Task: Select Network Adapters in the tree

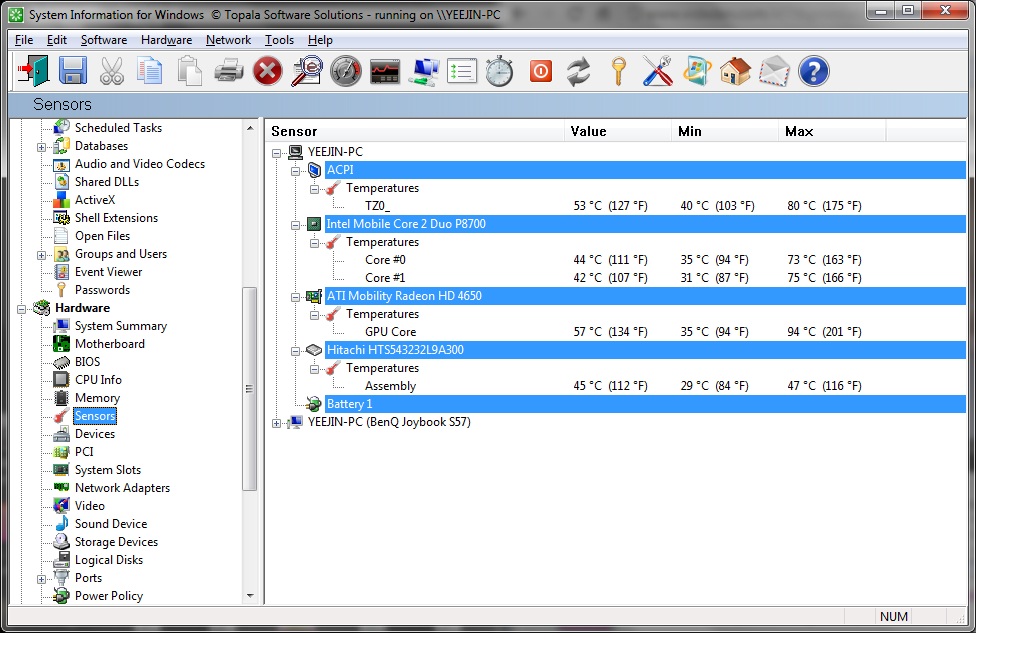Action: [x=122, y=488]
